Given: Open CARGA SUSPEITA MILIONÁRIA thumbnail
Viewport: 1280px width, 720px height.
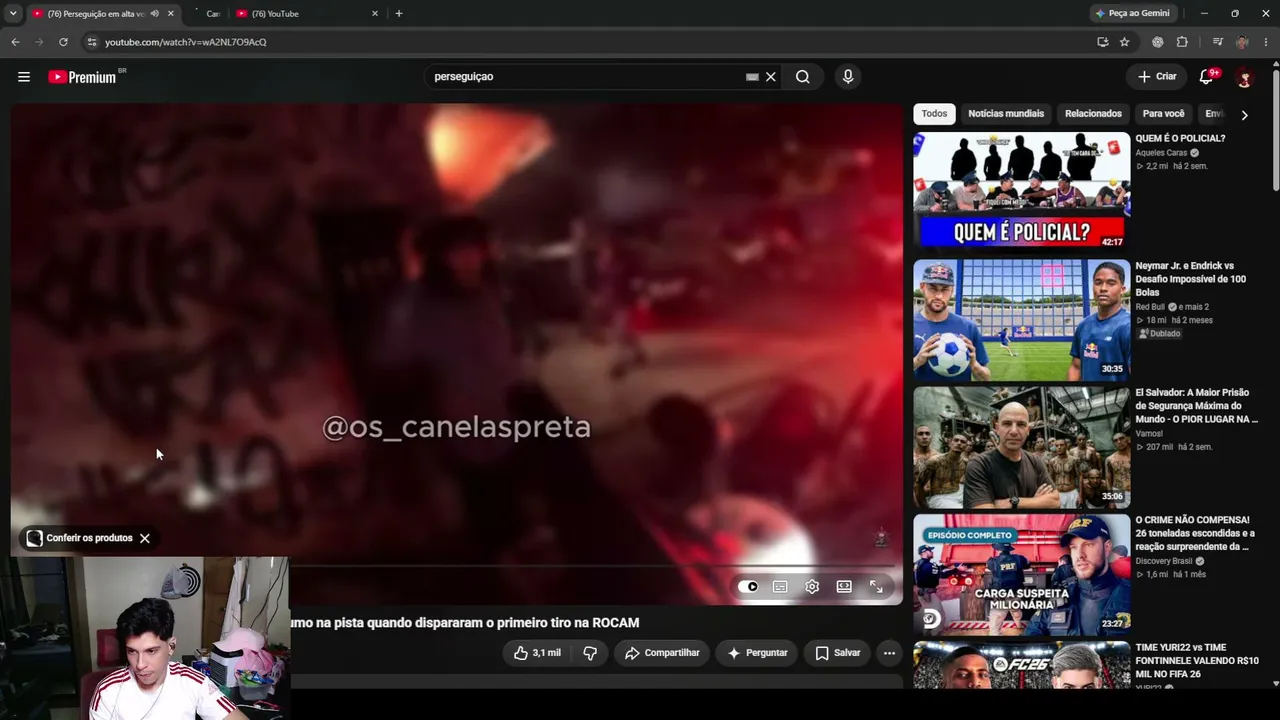Looking at the screenshot, I should [x=1021, y=574].
